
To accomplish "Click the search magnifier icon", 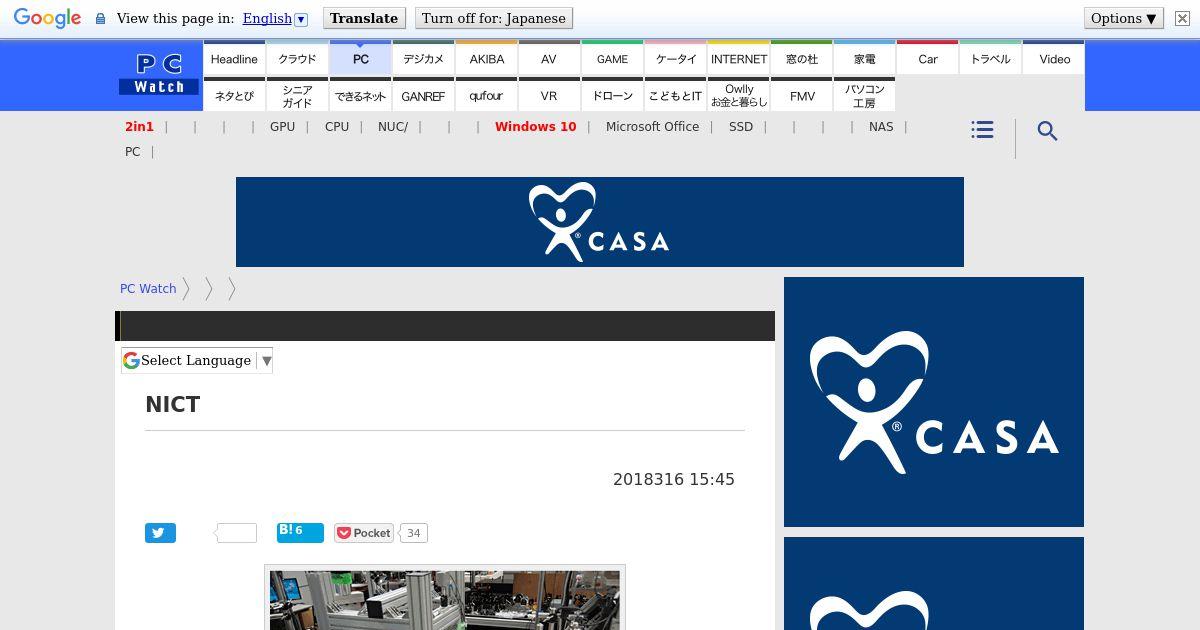I will [1047, 131].
